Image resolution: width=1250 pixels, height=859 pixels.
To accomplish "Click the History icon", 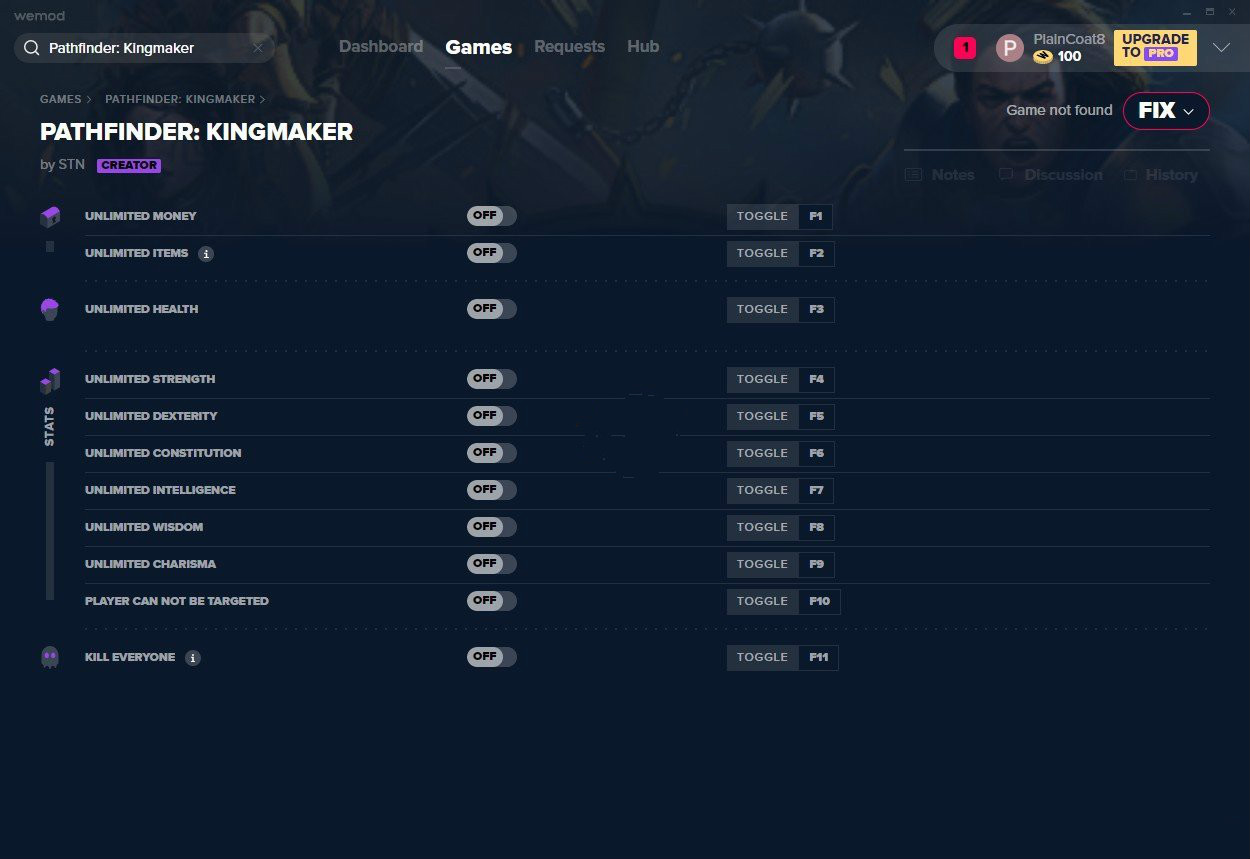I will (1130, 175).
